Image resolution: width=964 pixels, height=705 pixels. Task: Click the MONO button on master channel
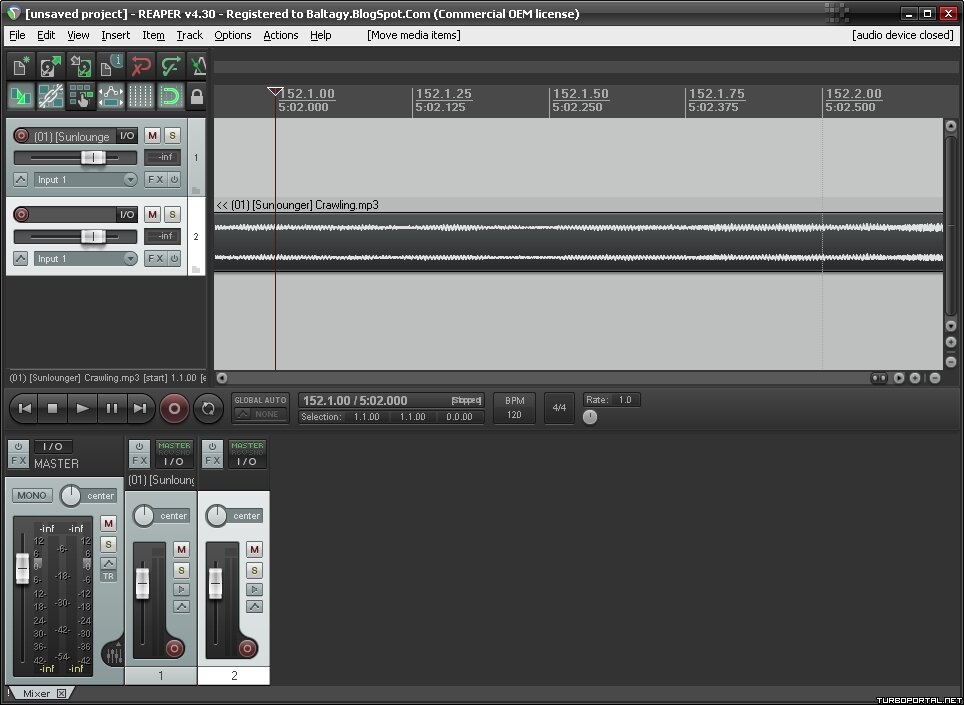coord(32,495)
